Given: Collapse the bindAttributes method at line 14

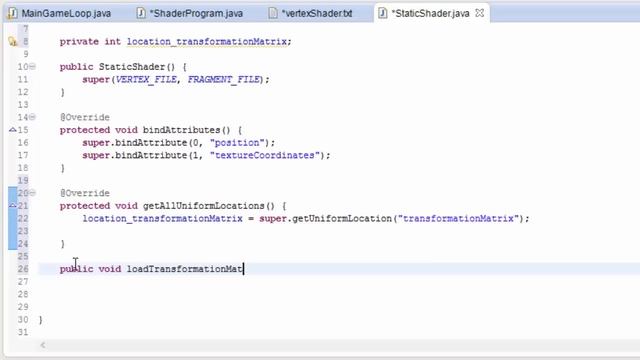Looking at the screenshot, I should point(32,117).
